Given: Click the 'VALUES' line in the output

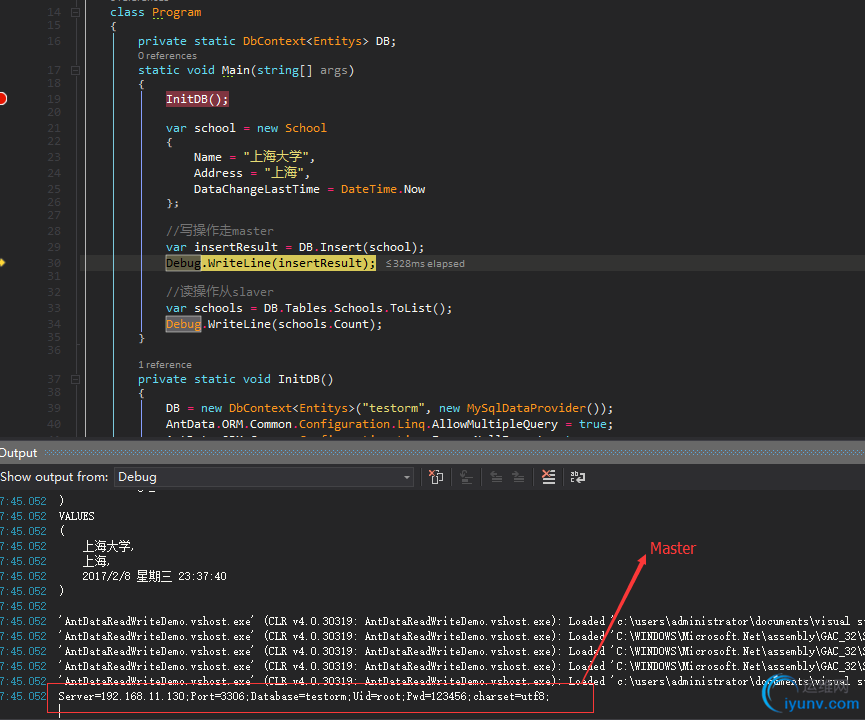Looking at the screenshot, I should click(77, 516).
